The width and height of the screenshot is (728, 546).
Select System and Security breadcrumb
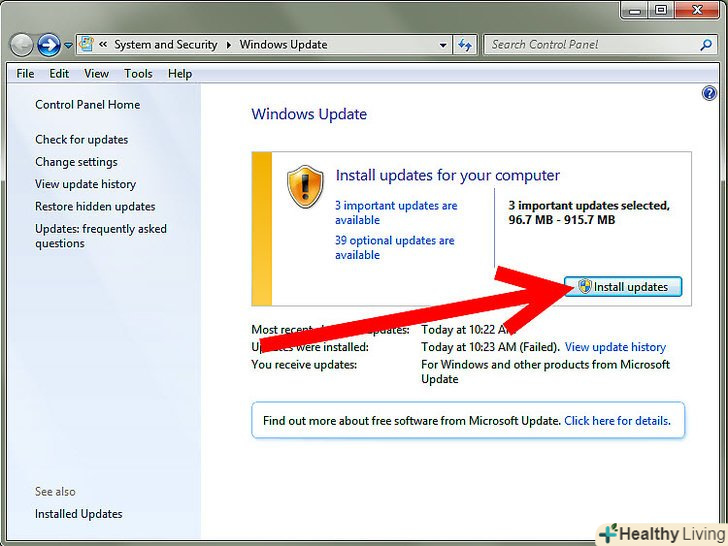coord(166,45)
